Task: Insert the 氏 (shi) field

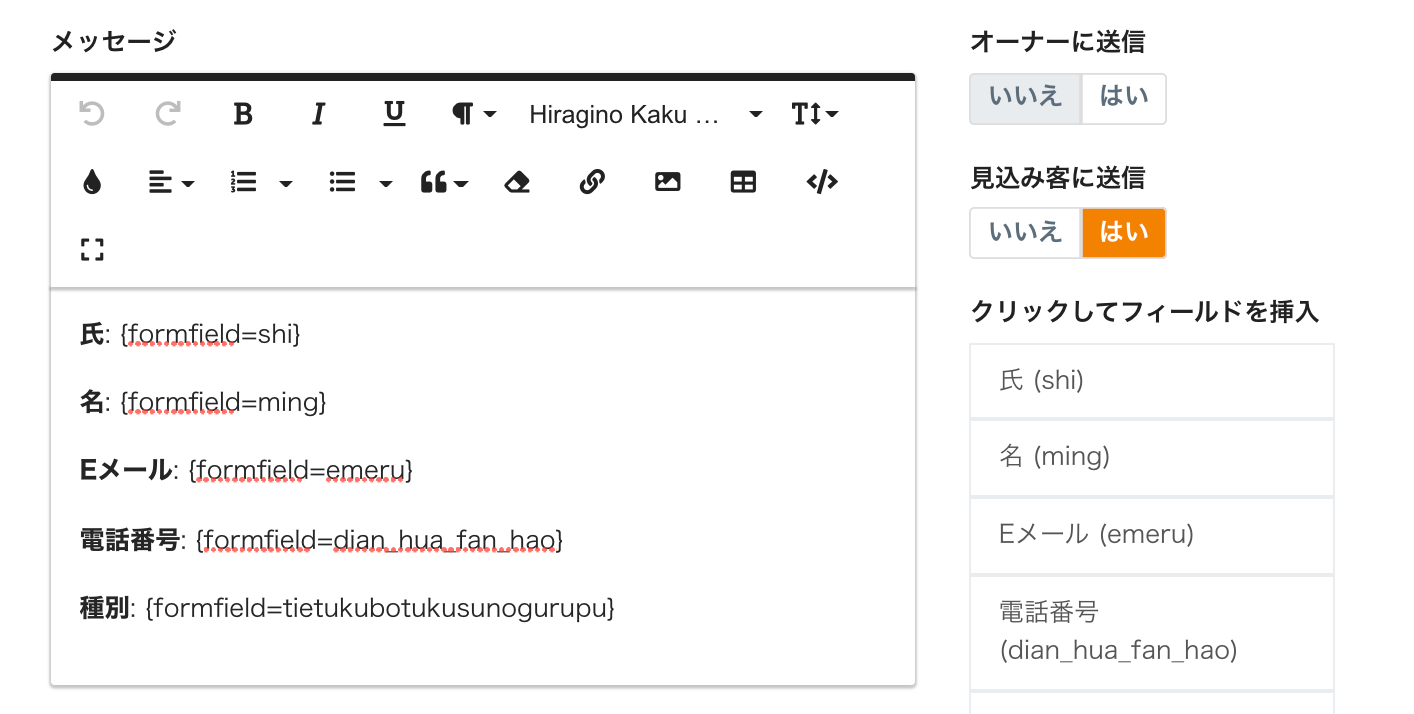Action: coord(1151,381)
